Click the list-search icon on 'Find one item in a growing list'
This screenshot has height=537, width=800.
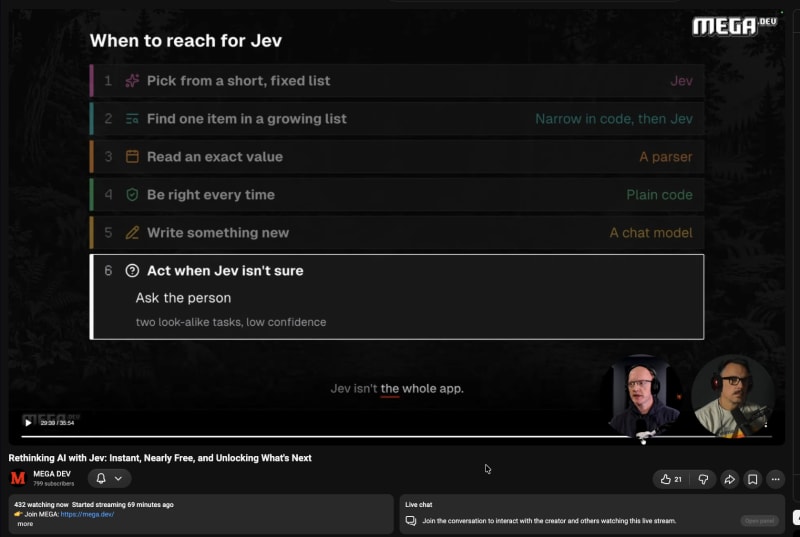(x=132, y=119)
